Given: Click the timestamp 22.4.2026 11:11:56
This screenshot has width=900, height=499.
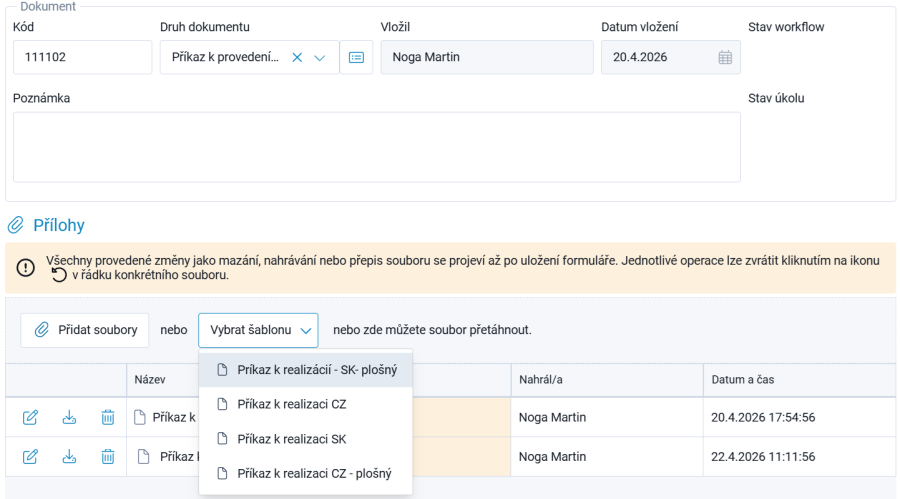Looking at the screenshot, I should coord(763,457).
